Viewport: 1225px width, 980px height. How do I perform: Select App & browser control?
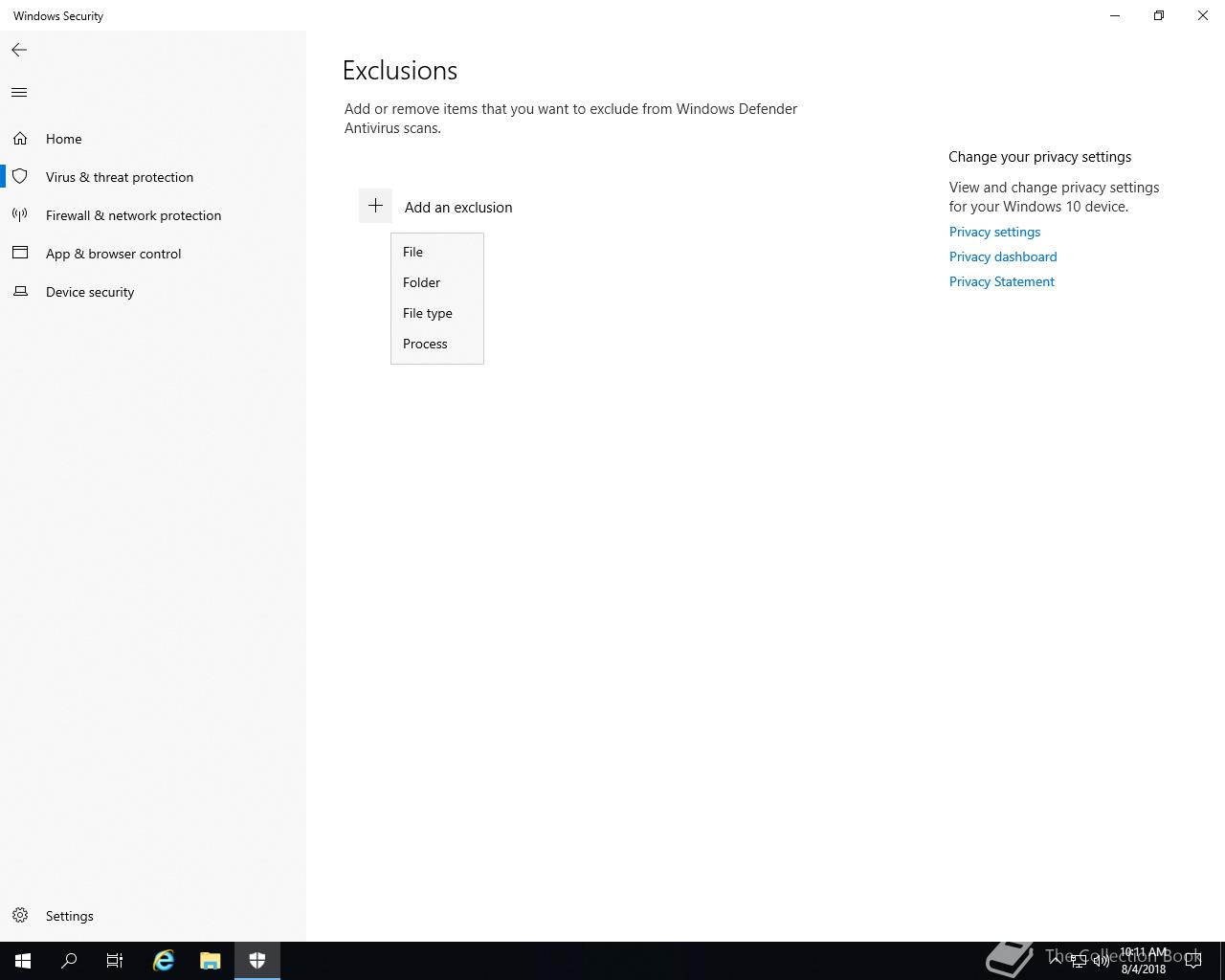pos(153,254)
